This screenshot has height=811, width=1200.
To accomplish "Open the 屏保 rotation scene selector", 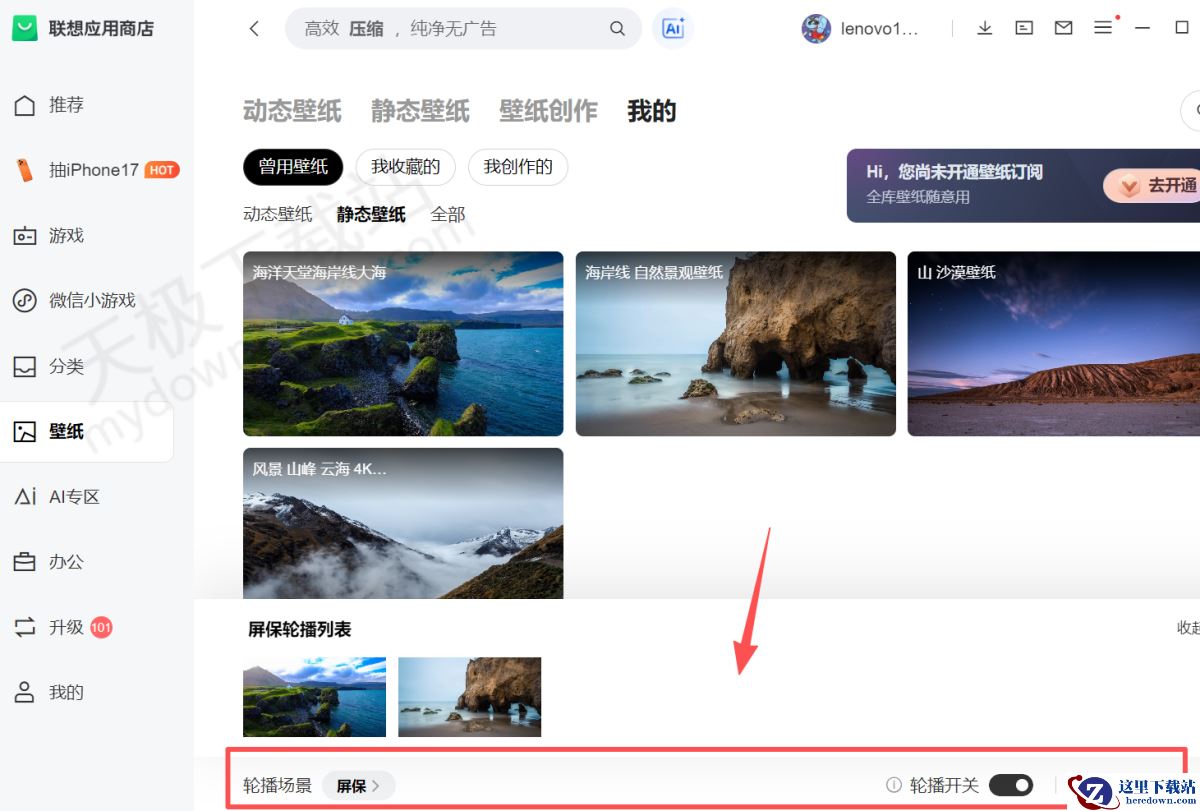I will 358,786.
